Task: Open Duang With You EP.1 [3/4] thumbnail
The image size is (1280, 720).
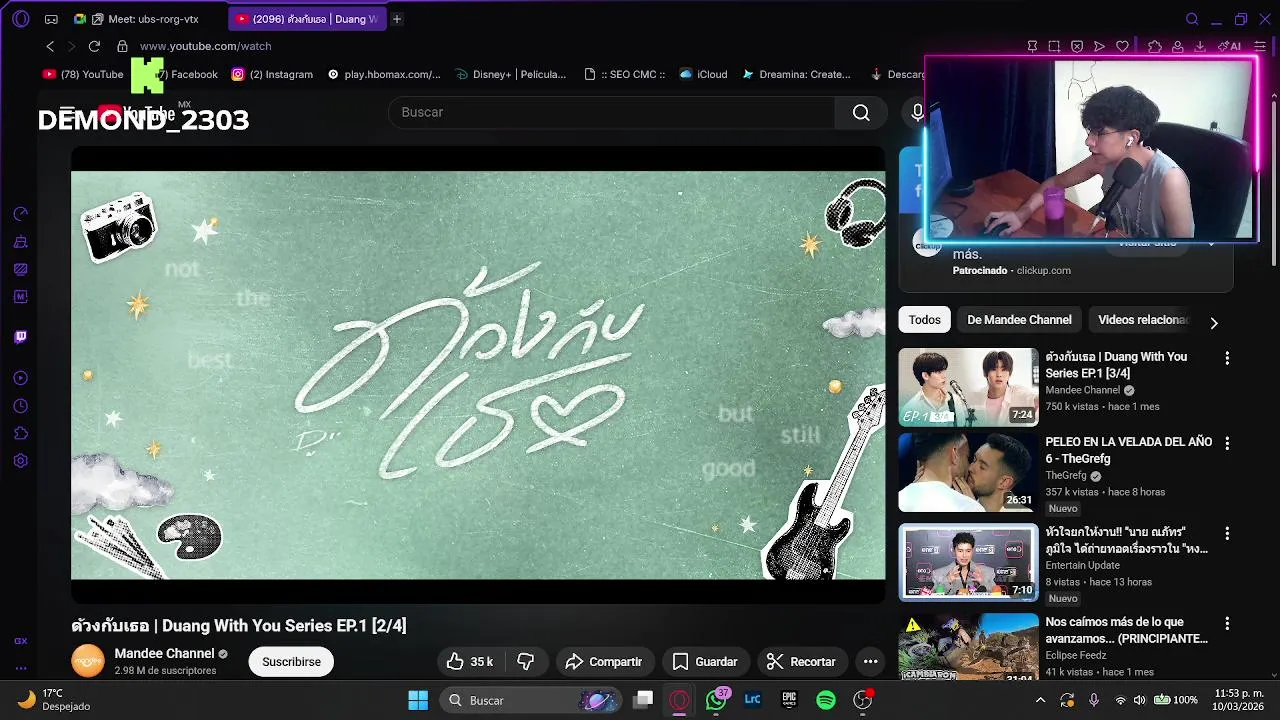Action: point(968,387)
